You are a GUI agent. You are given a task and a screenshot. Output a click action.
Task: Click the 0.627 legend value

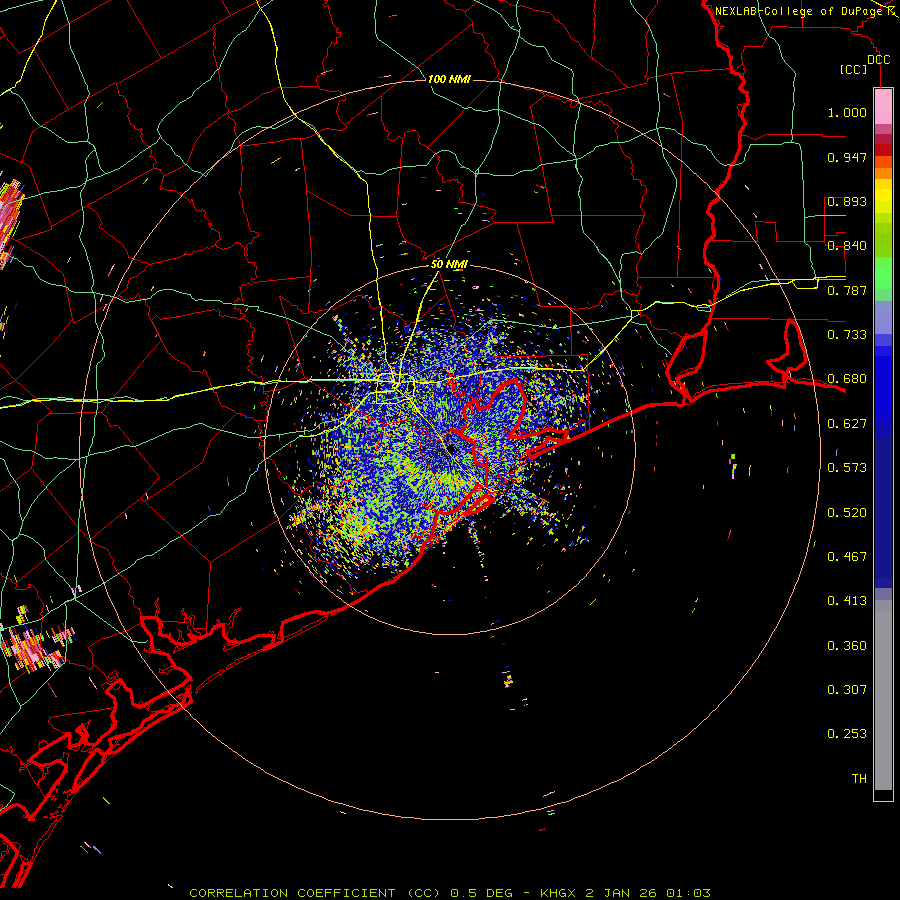(847, 424)
